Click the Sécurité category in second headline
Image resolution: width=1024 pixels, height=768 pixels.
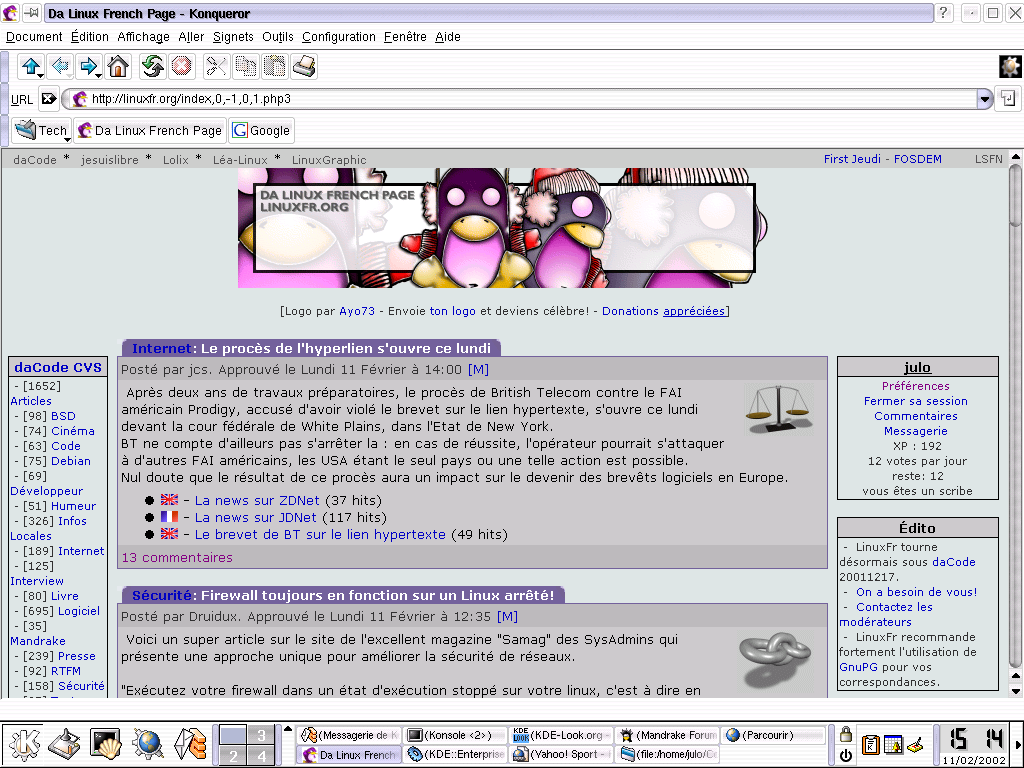pyautogui.click(x=162, y=595)
